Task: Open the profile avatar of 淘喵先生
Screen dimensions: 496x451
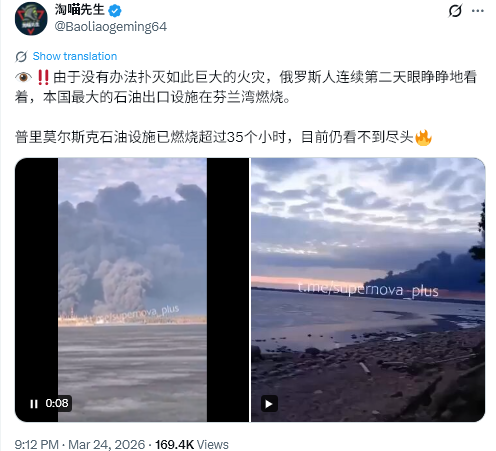Action: tap(31, 19)
